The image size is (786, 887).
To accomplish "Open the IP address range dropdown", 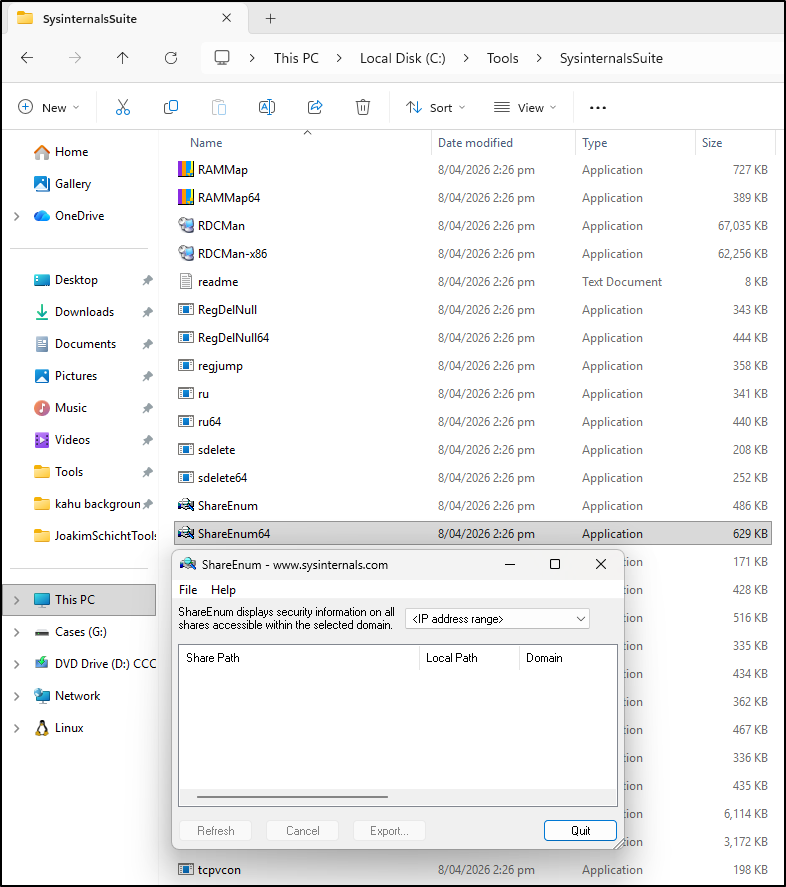I will 497,619.
